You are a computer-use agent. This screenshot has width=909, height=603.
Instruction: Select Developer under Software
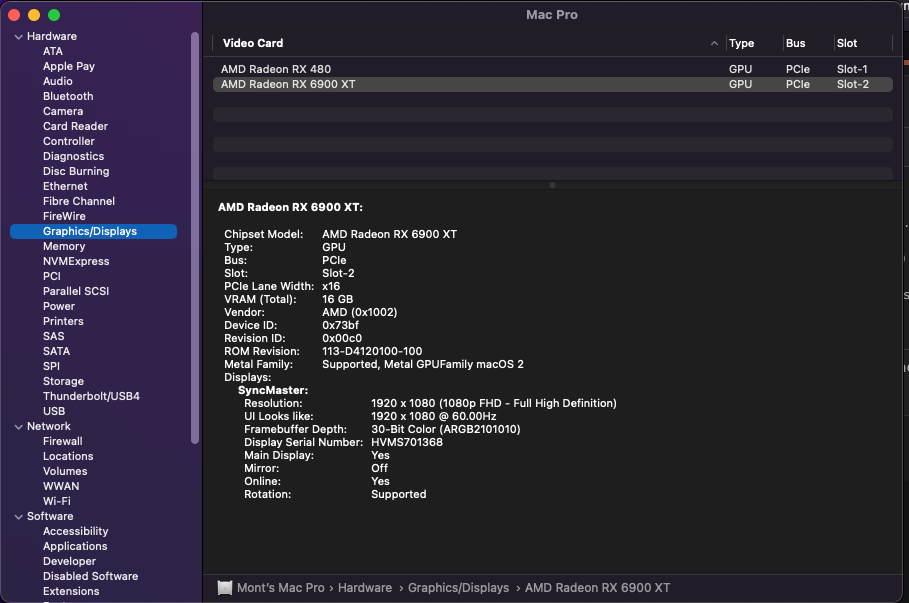point(69,561)
